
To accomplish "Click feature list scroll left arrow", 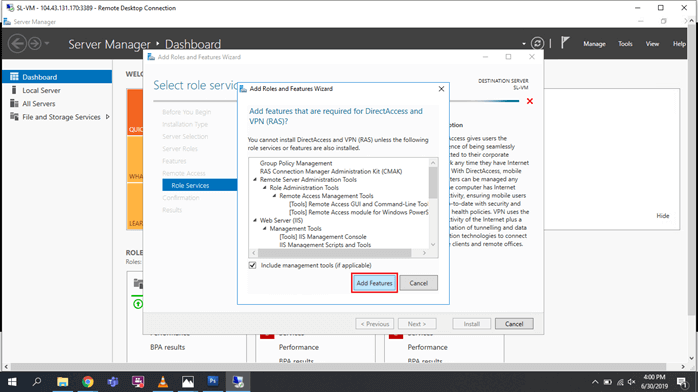I will click(254, 253).
